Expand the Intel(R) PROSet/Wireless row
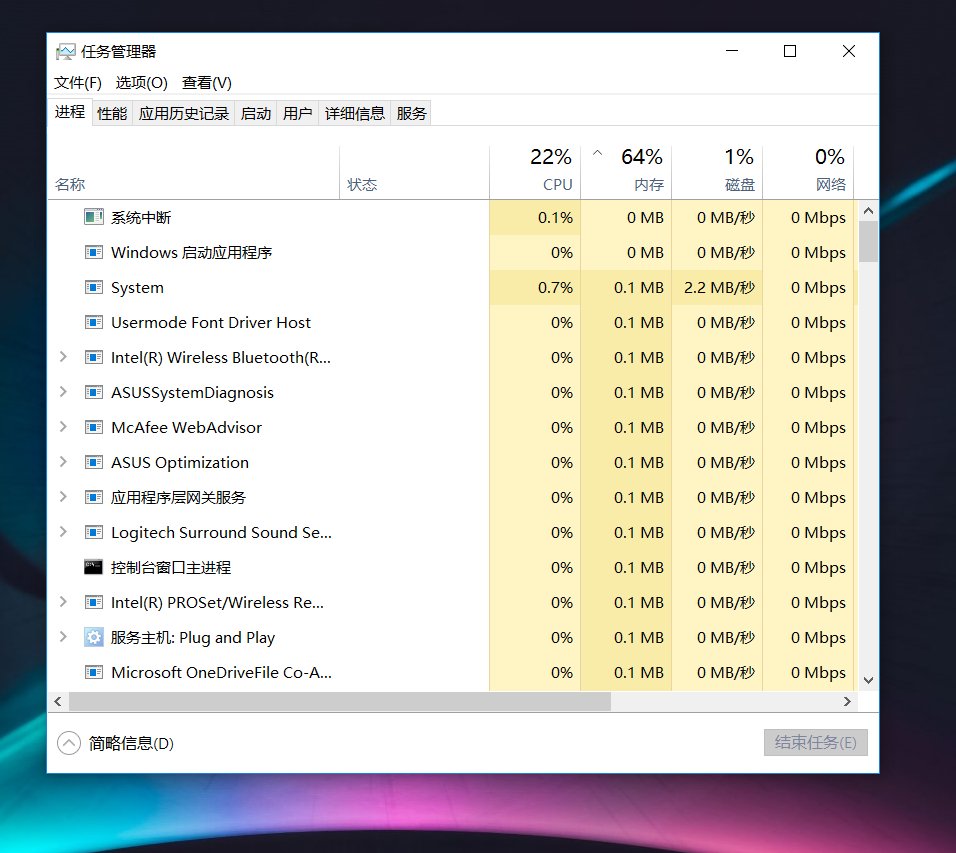The height and width of the screenshot is (853, 956). click(x=63, y=602)
